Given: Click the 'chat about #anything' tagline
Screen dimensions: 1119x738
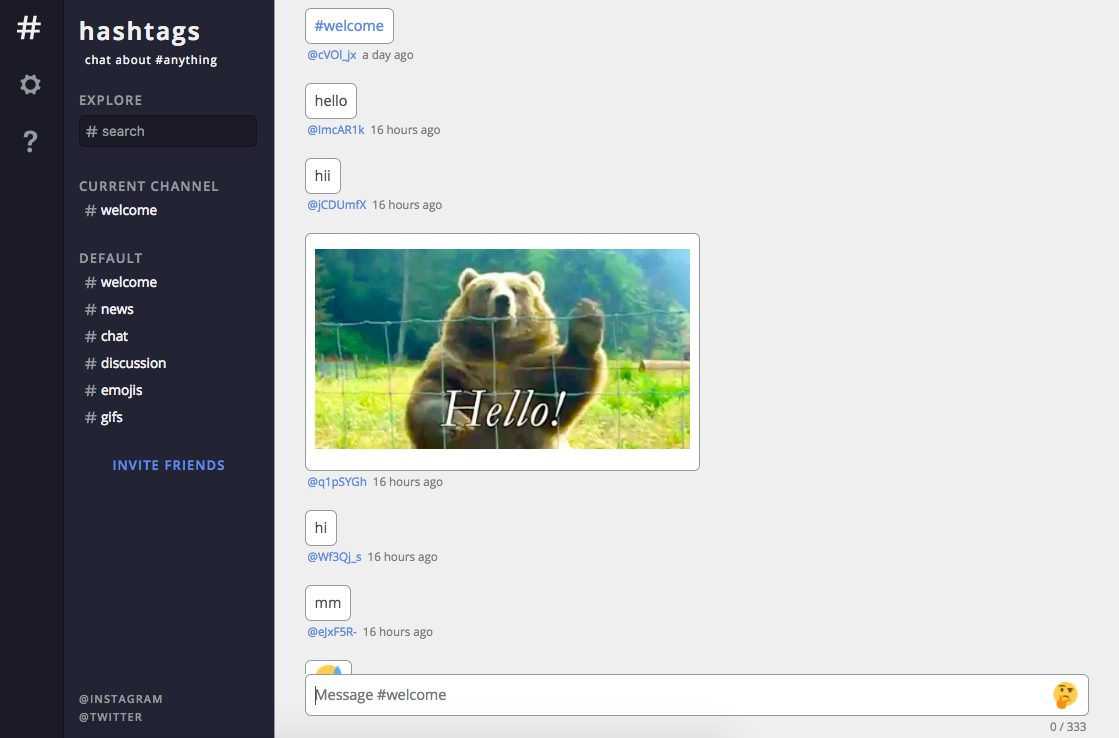Looking at the screenshot, I should tap(151, 60).
